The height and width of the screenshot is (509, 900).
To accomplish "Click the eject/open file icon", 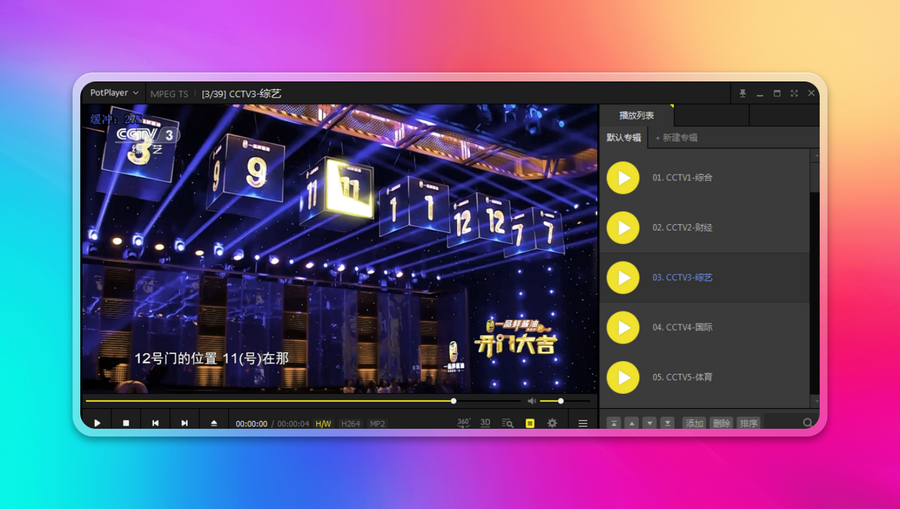I will coord(214,423).
